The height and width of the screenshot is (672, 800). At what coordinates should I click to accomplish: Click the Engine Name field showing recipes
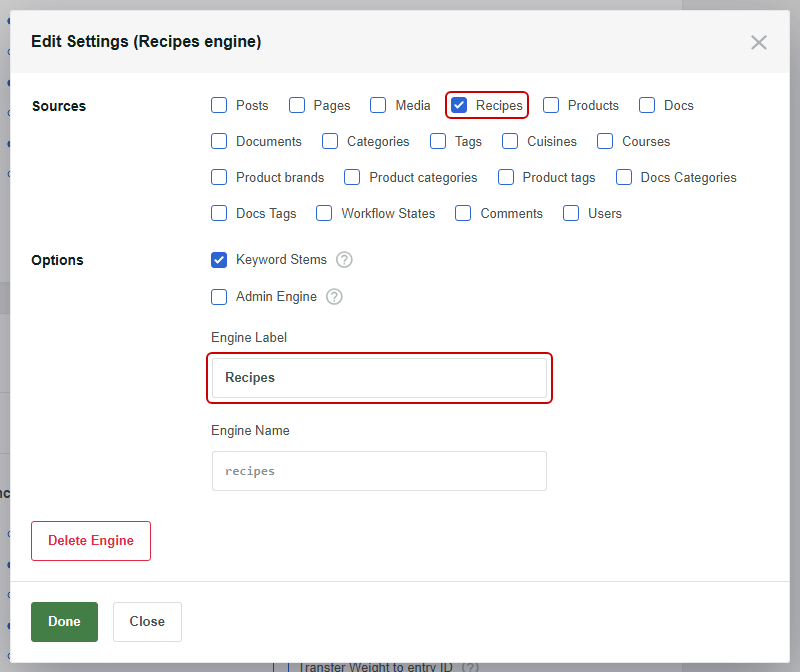(x=379, y=471)
